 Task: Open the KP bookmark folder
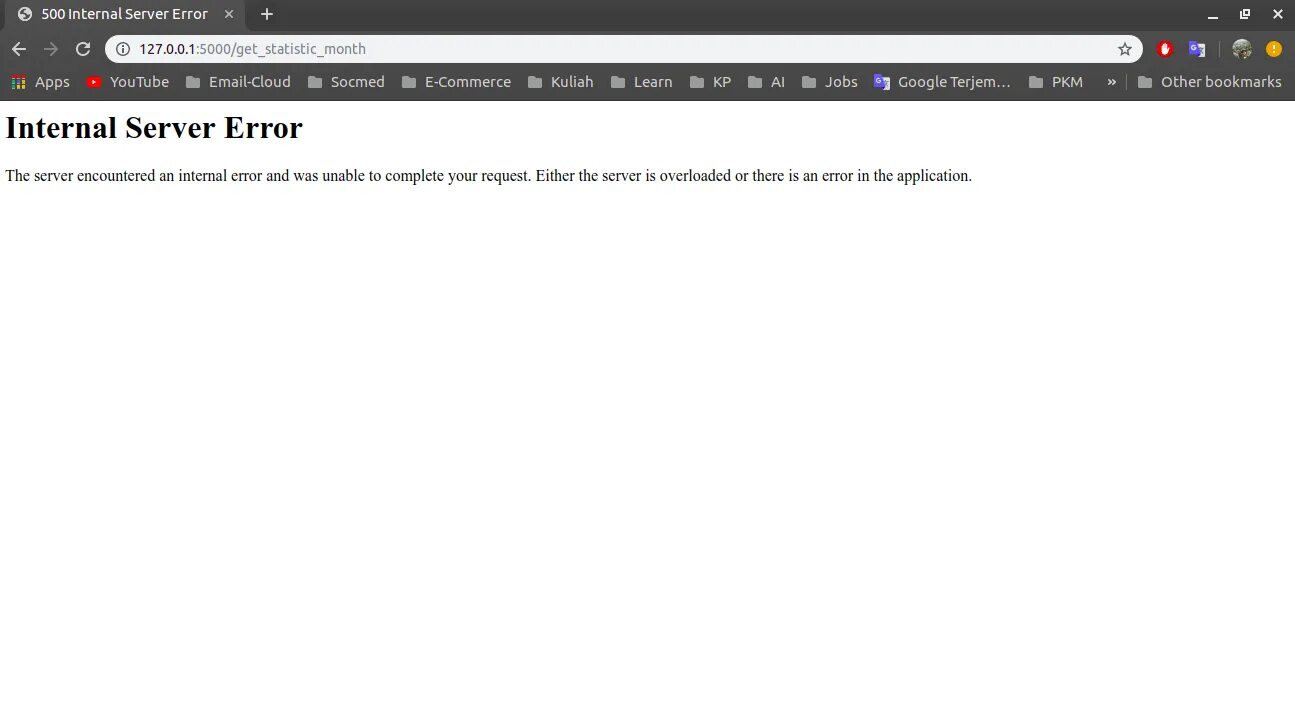pyautogui.click(x=710, y=82)
